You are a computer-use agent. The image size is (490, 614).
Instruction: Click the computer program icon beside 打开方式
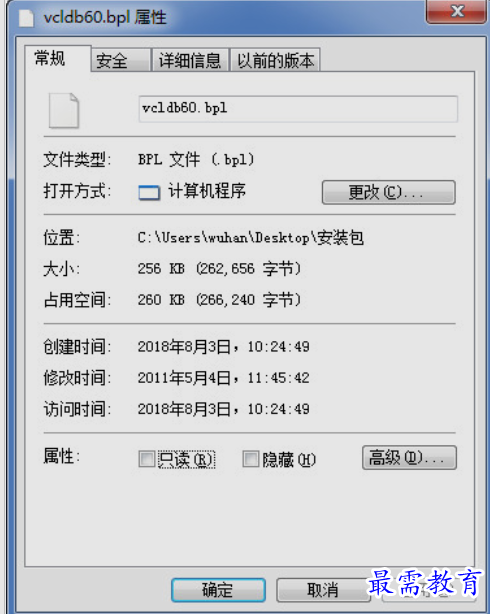(149, 193)
